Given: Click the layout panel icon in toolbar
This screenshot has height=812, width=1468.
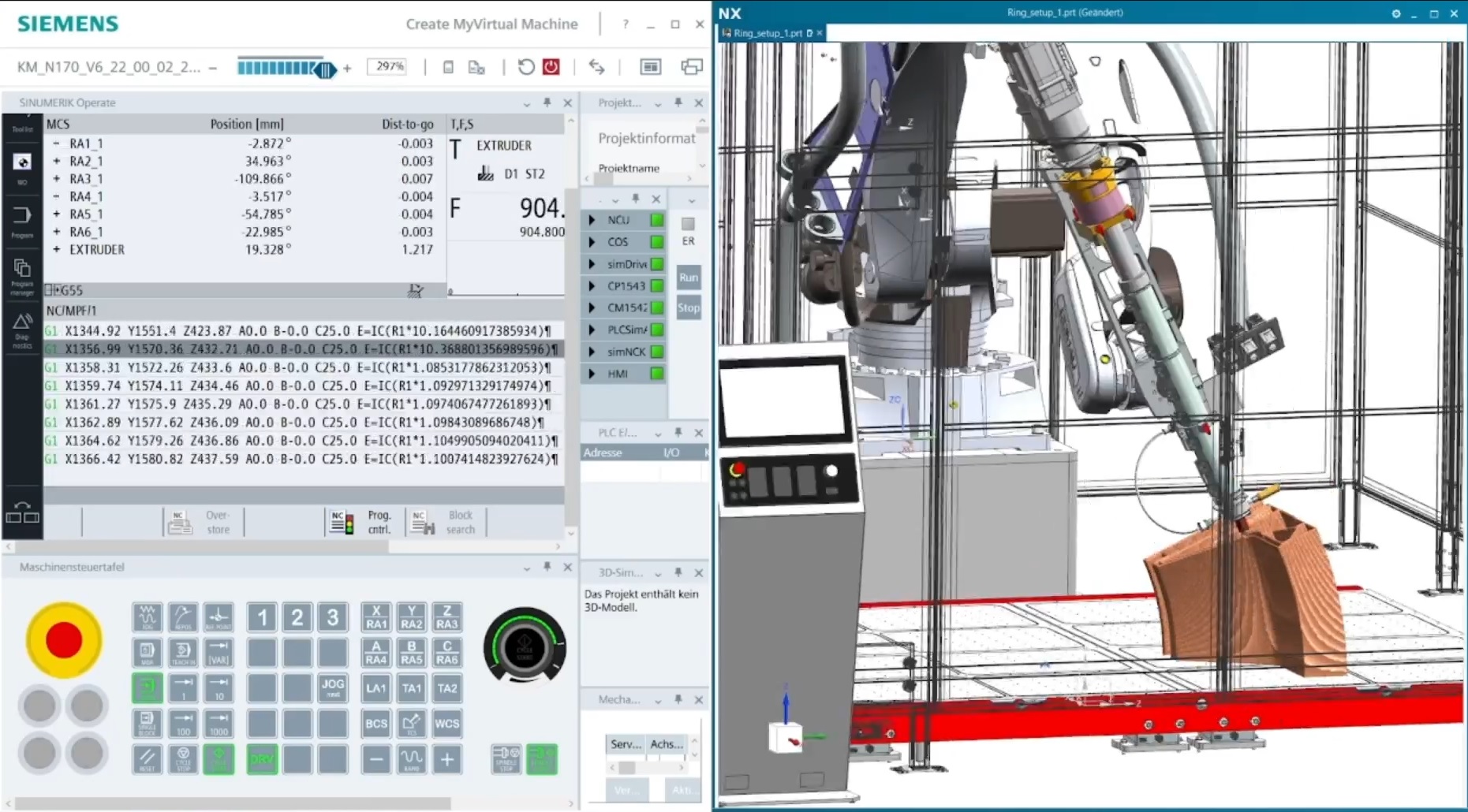Looking at the screenshot, I should click(x=650, y=67).
